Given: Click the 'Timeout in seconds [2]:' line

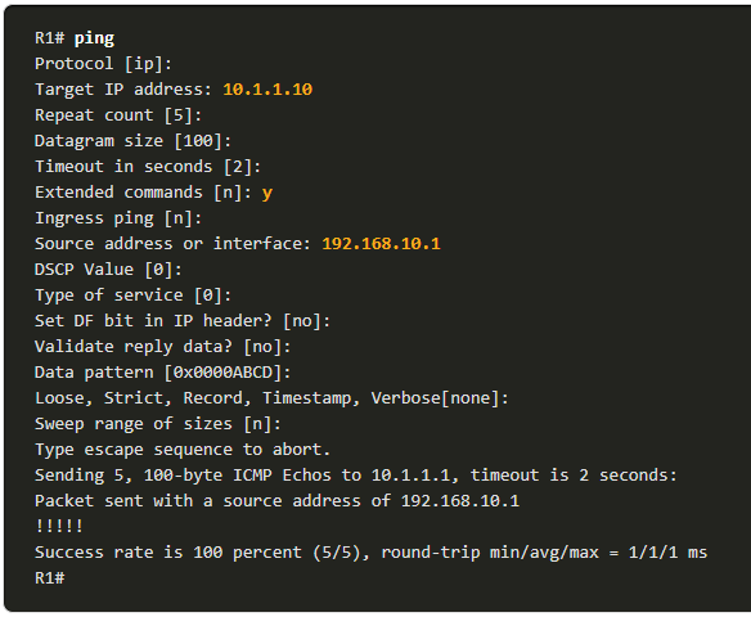Looking at the screenshot, I should [x=148, y=167].
